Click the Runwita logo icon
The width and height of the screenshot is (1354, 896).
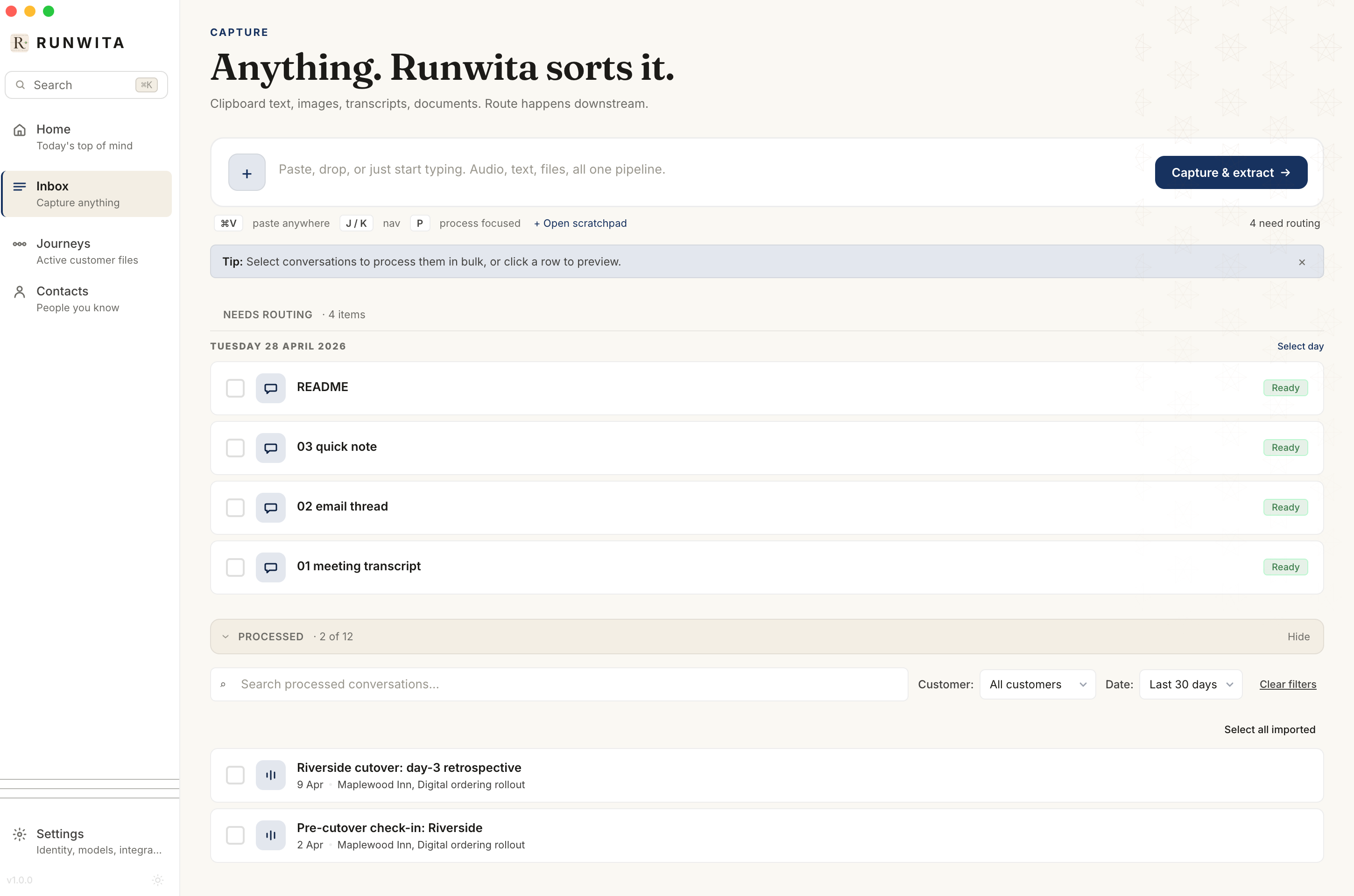[x=19, y=42]
